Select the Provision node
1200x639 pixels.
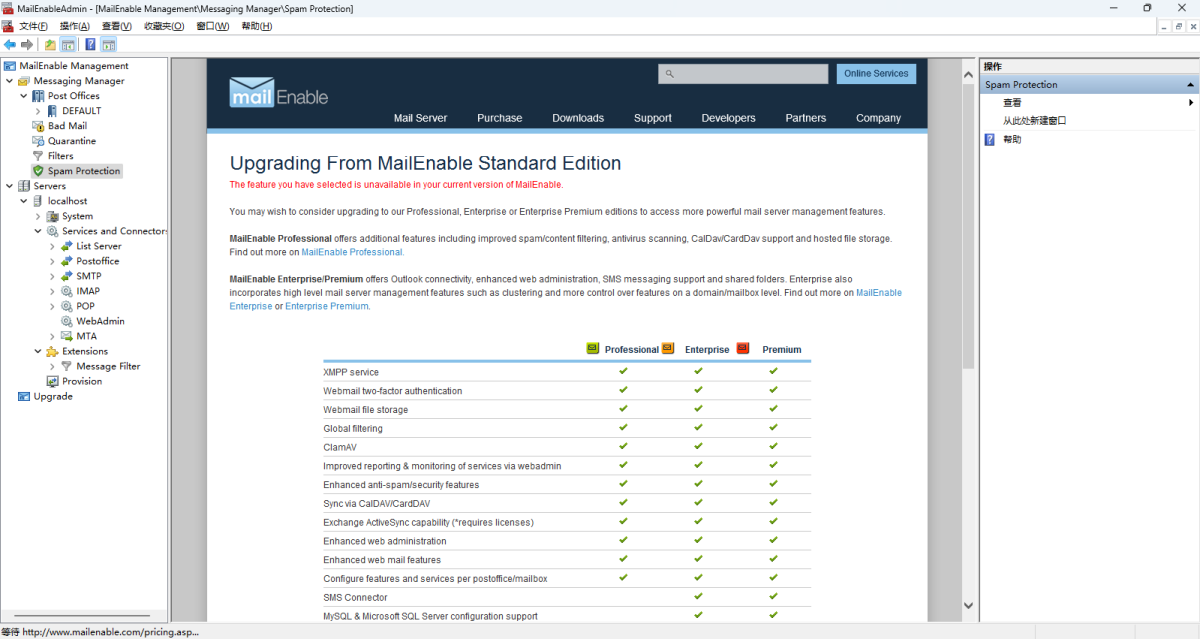point(81,381)
